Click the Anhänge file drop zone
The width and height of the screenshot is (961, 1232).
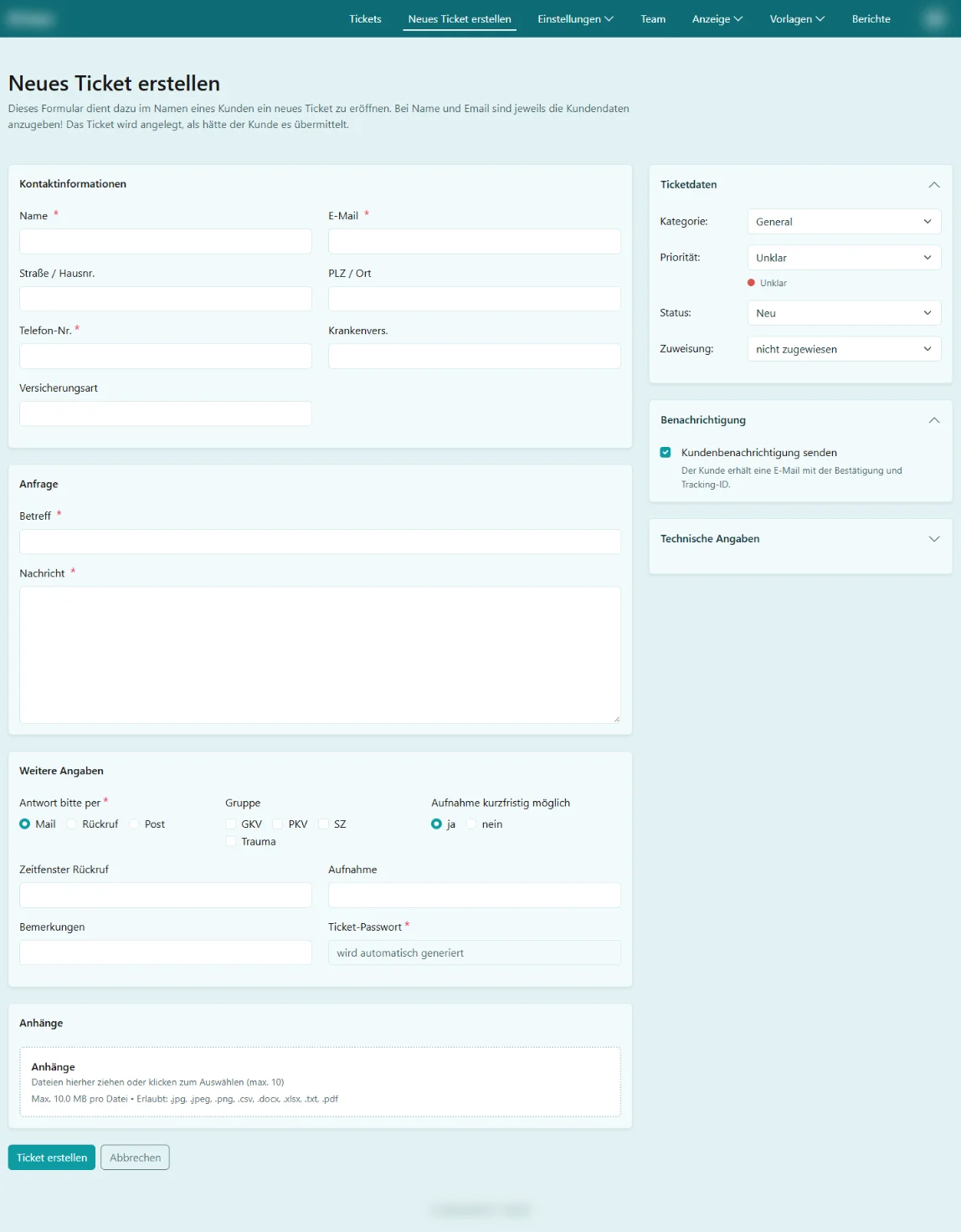coord(320,1081)
